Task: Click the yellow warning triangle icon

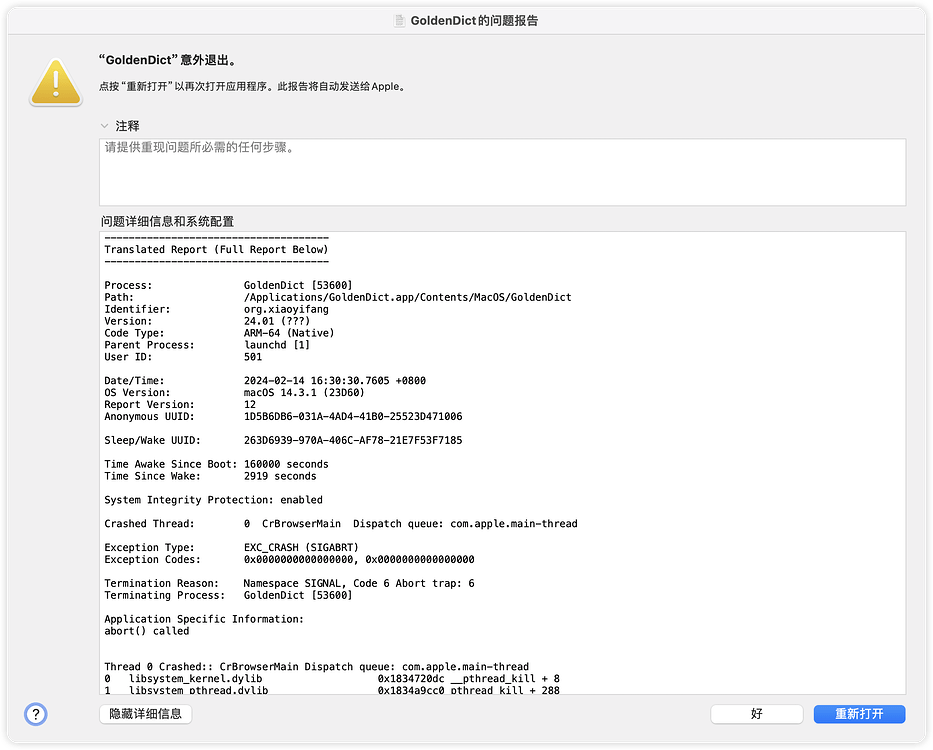Action: 56,83
